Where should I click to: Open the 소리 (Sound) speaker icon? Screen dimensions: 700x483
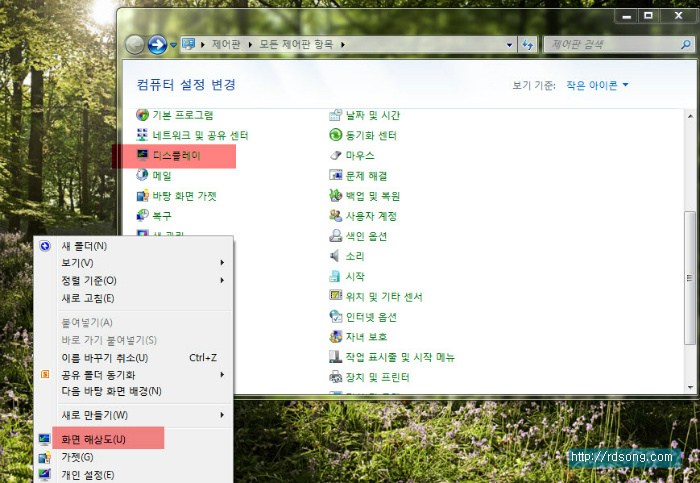tap(336, 256)
